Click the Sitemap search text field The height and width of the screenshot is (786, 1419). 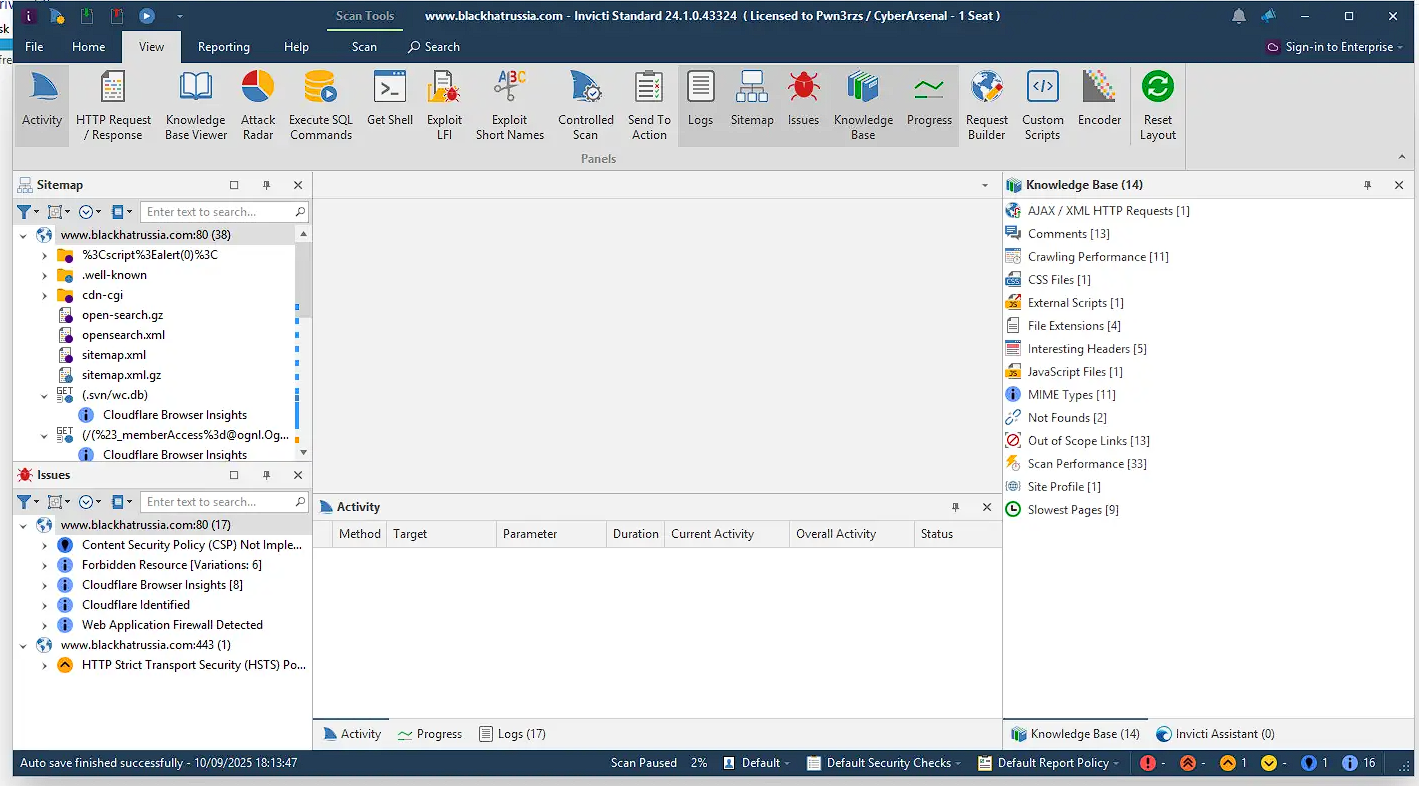point(218,212)
